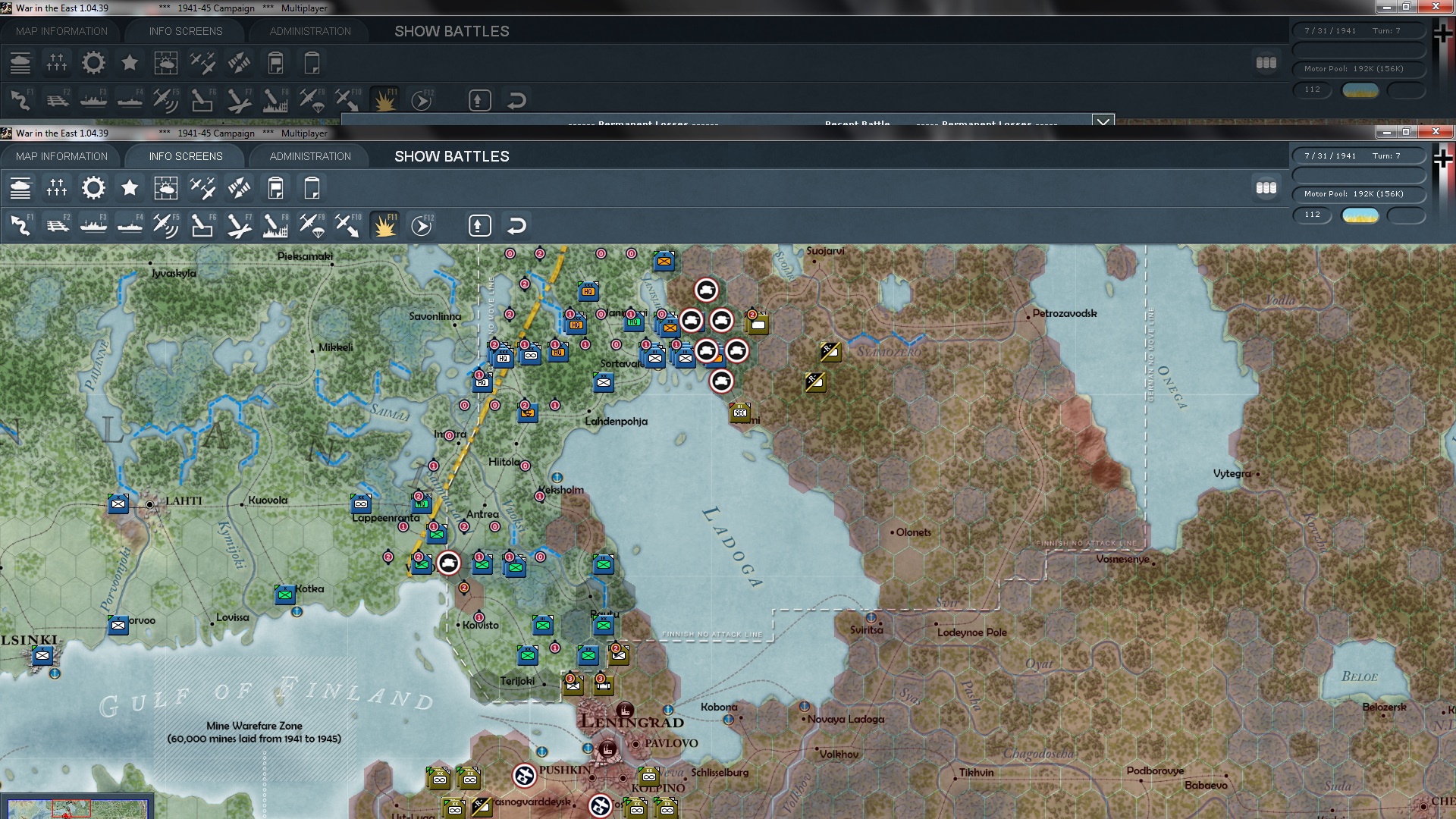
Task: Select F9 air transport mode
Action: (312, 225)
